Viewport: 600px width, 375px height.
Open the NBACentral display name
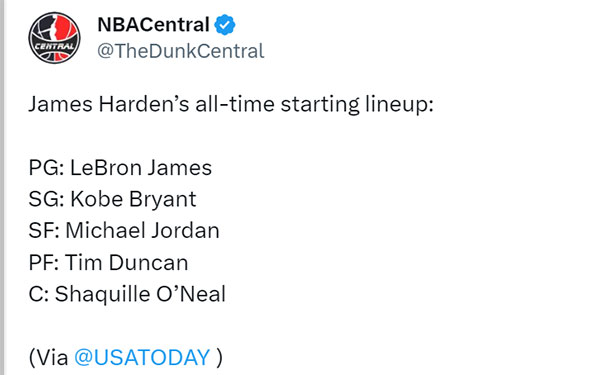(153, 25)
